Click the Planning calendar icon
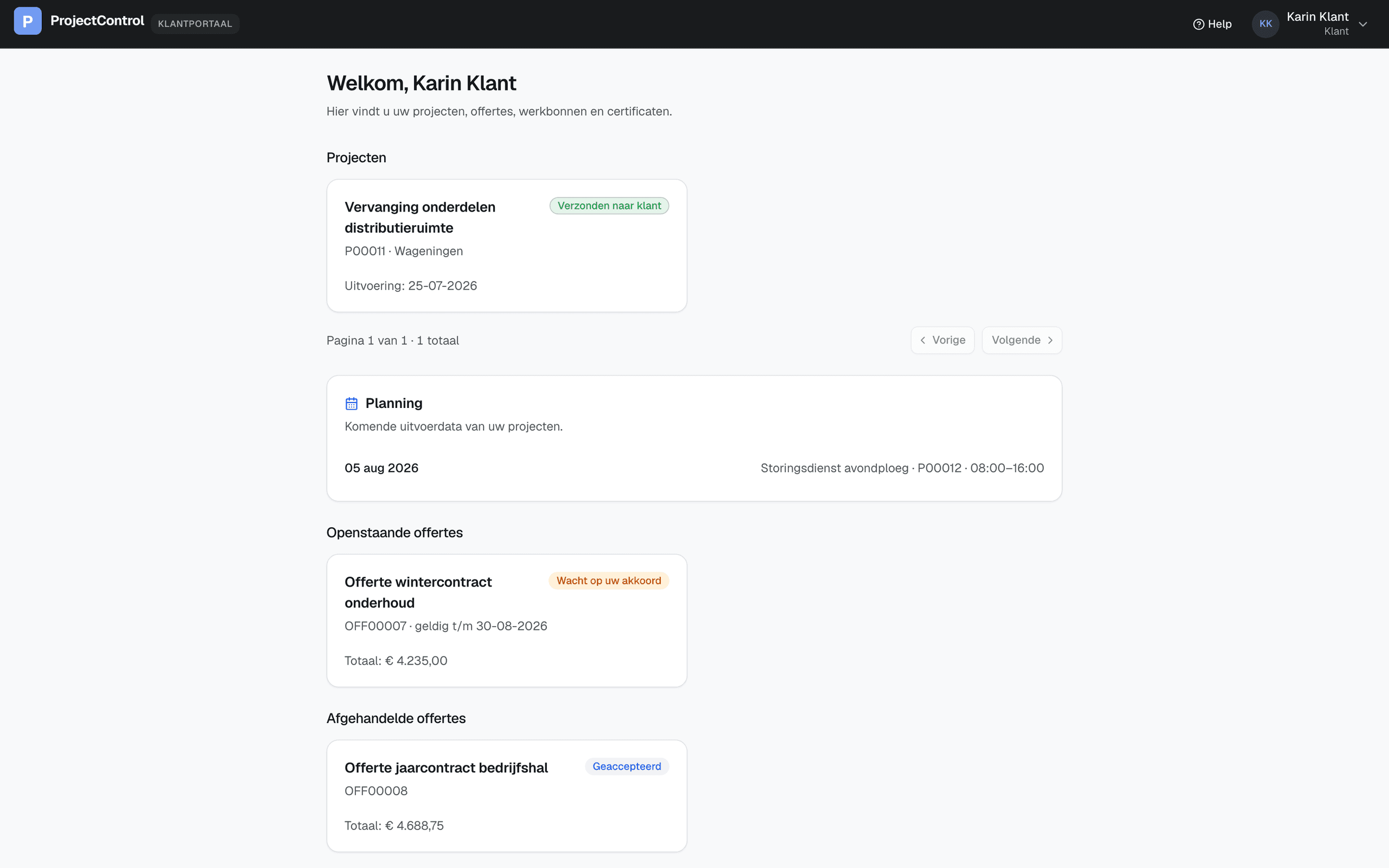Screen dimensions: 1389x868 351,404
